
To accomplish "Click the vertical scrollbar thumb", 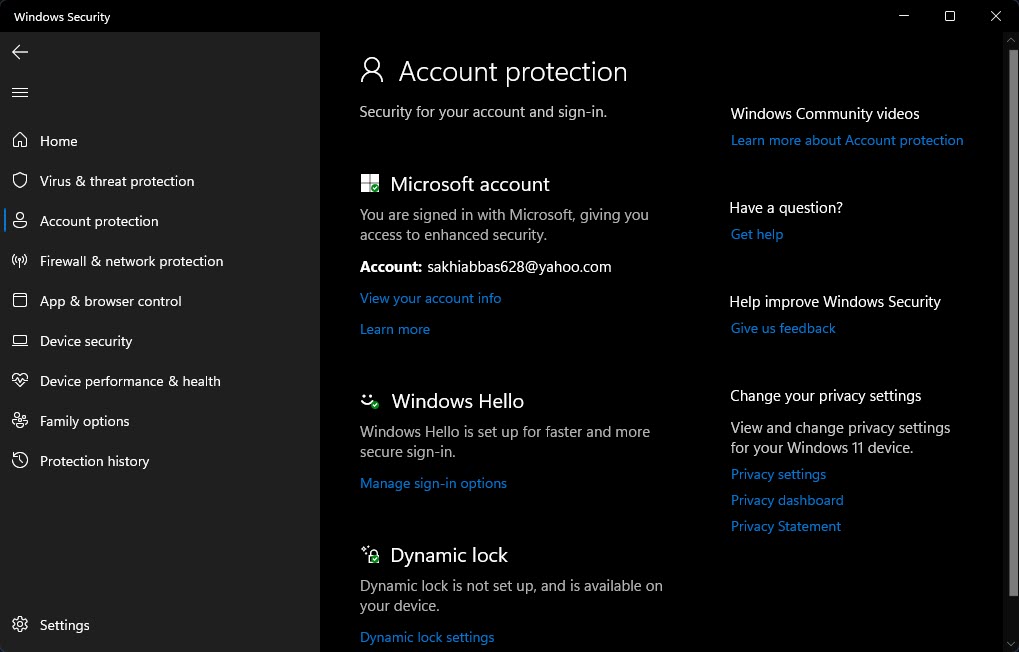I will (x=1013, y=322).
